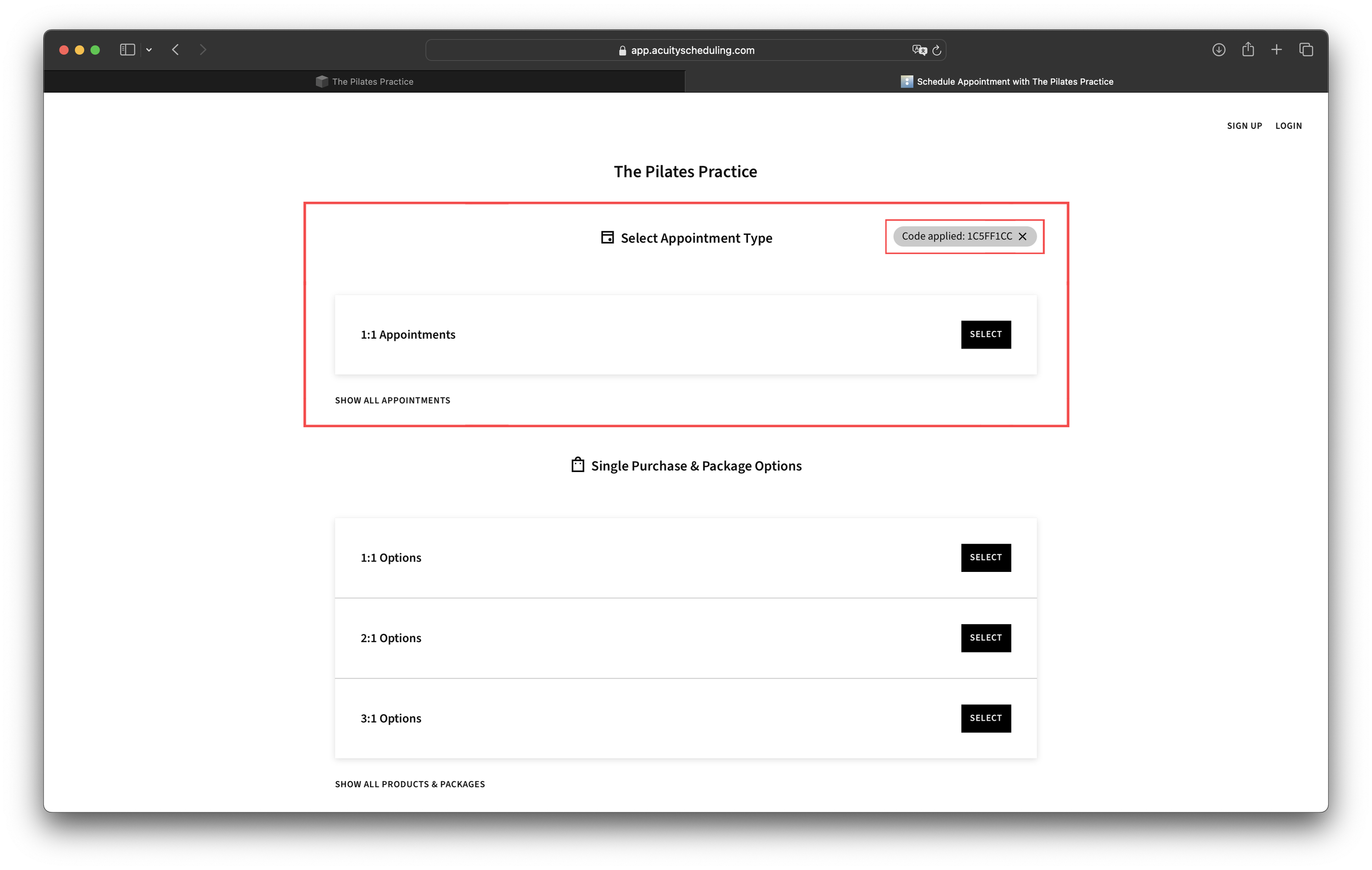Open tab overview with the tabs icon
Image resolution: width=1372 pixels, height=870 pixels.
tap(1306, 50)
